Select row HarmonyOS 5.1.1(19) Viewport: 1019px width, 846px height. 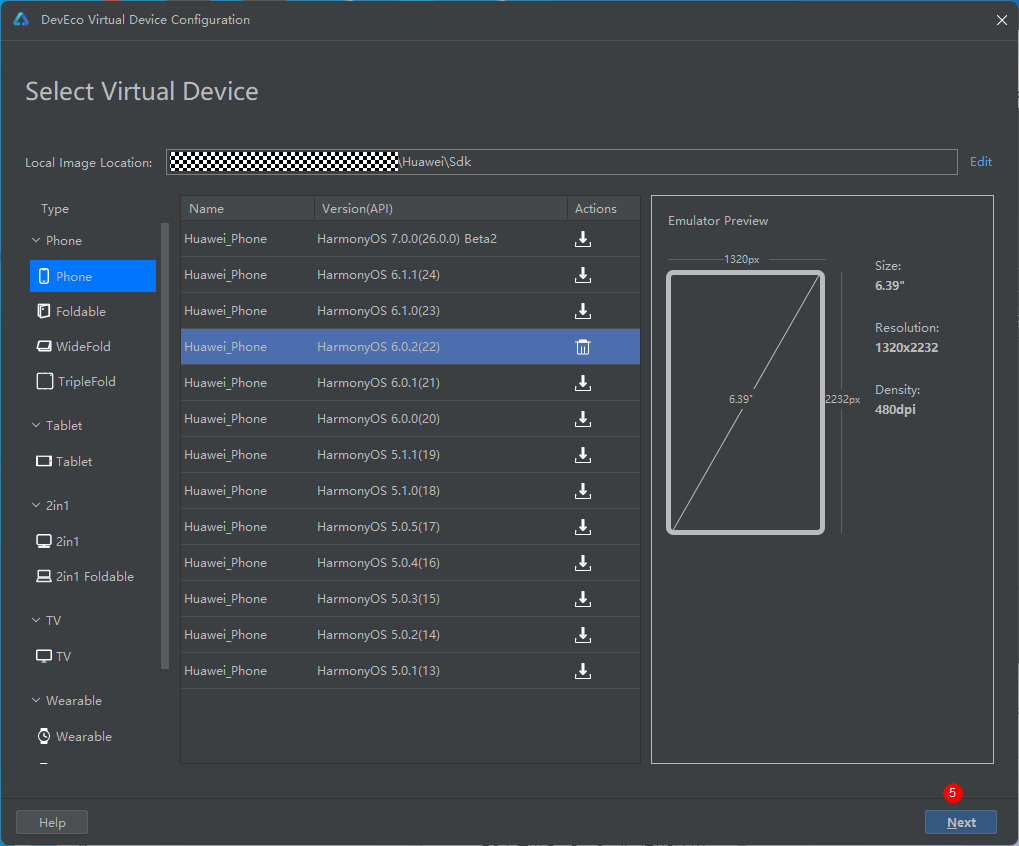point(410,455)
